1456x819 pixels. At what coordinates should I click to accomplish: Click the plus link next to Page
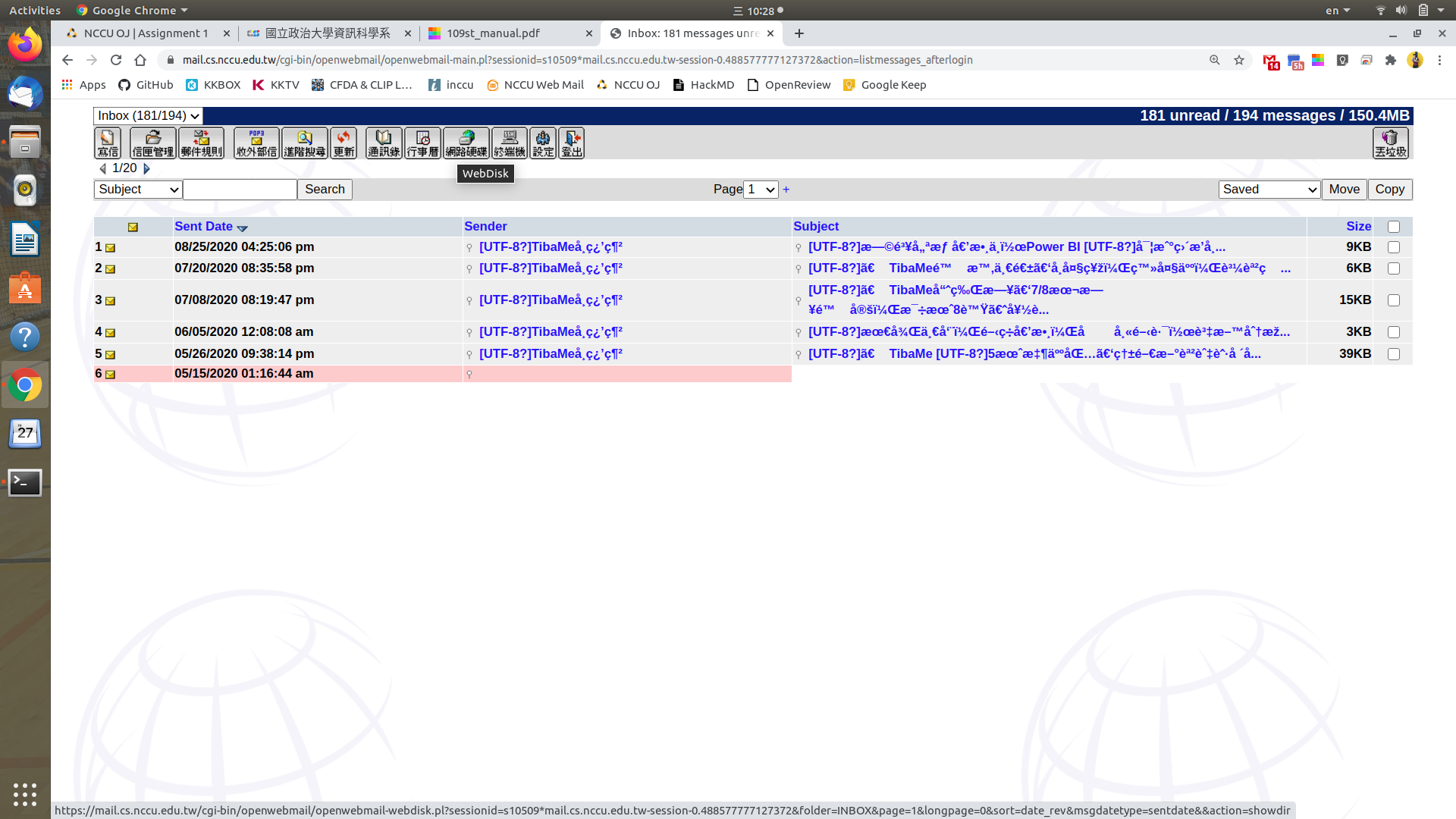[x=786, y=190]
